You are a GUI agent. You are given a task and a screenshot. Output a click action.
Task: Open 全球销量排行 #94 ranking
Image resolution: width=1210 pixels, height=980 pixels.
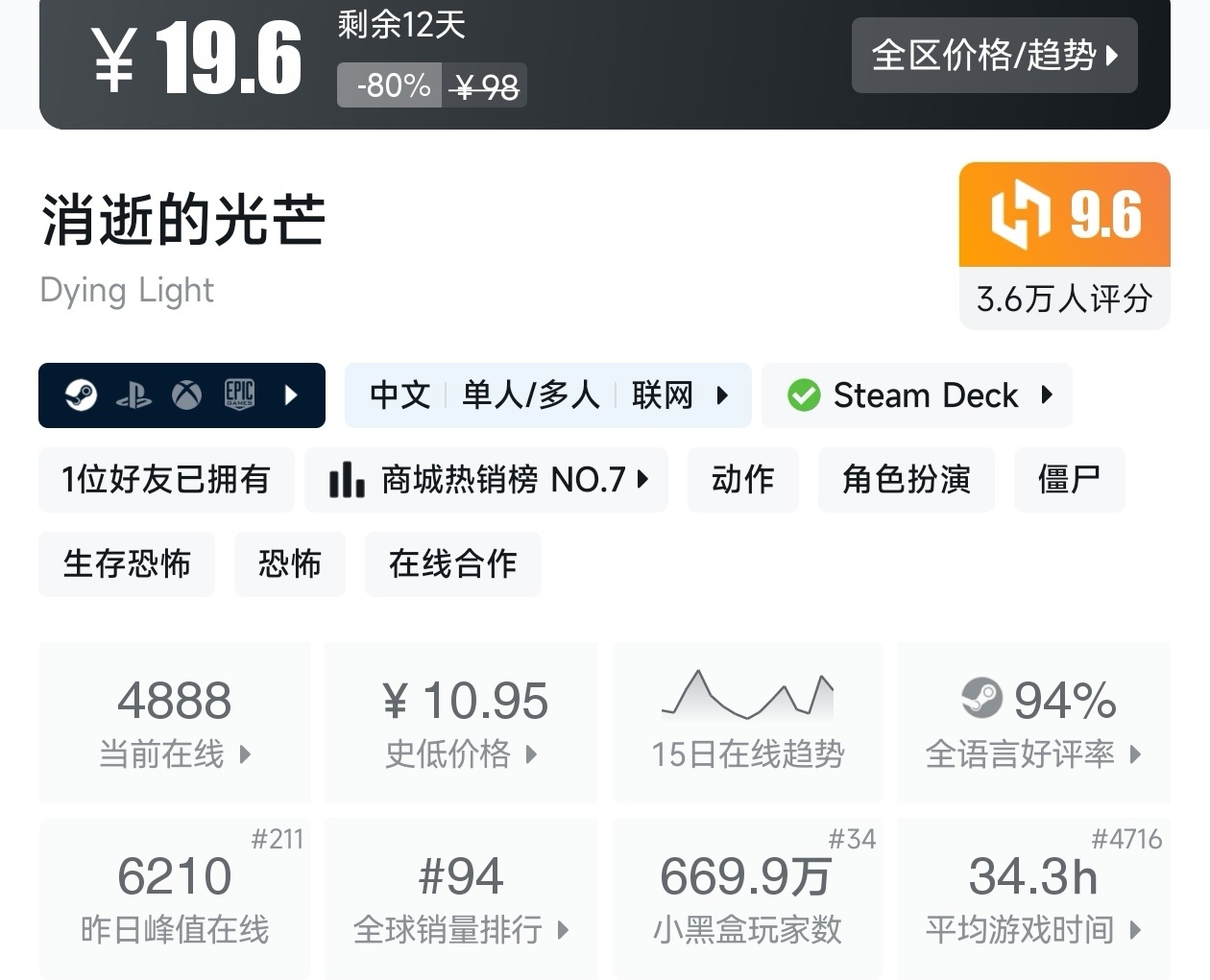[x=461, y=897]
